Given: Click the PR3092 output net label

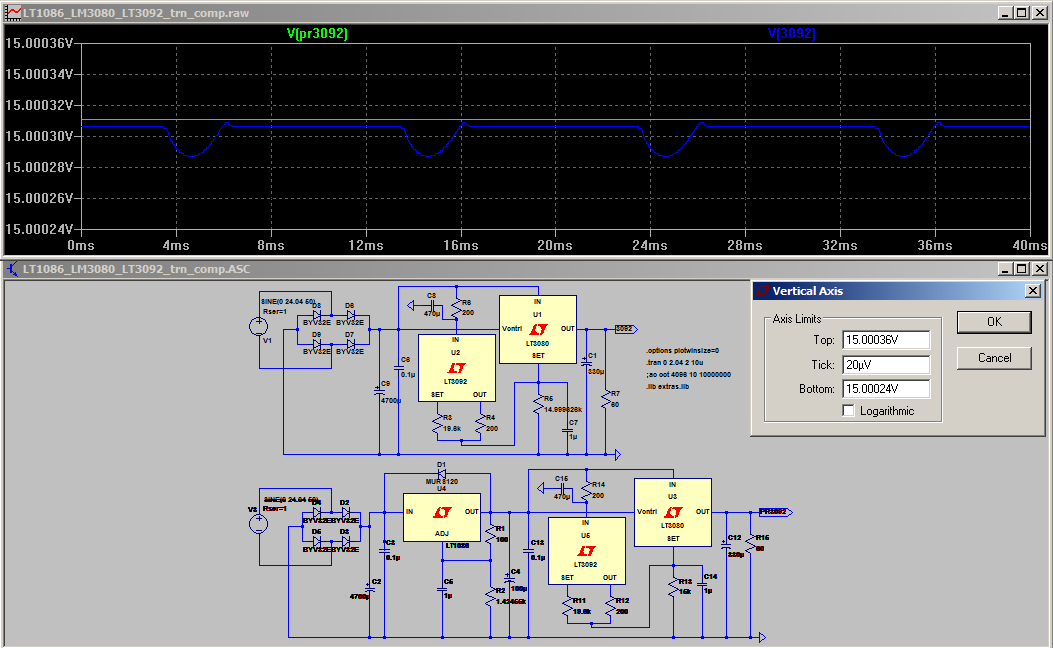Looking at the screenshot, I should point(775,512).
